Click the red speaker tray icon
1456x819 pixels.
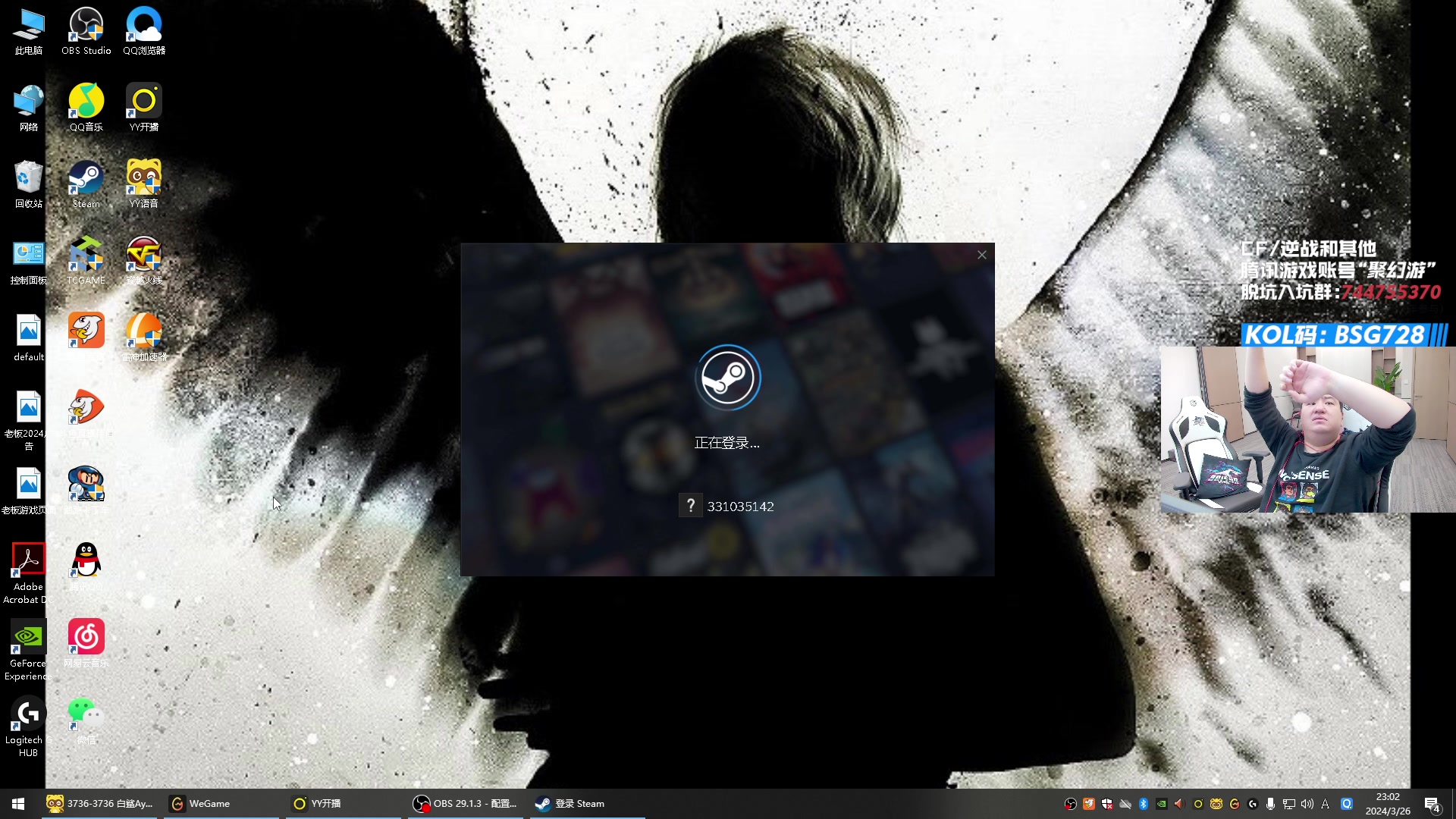tap(1179, 804)
